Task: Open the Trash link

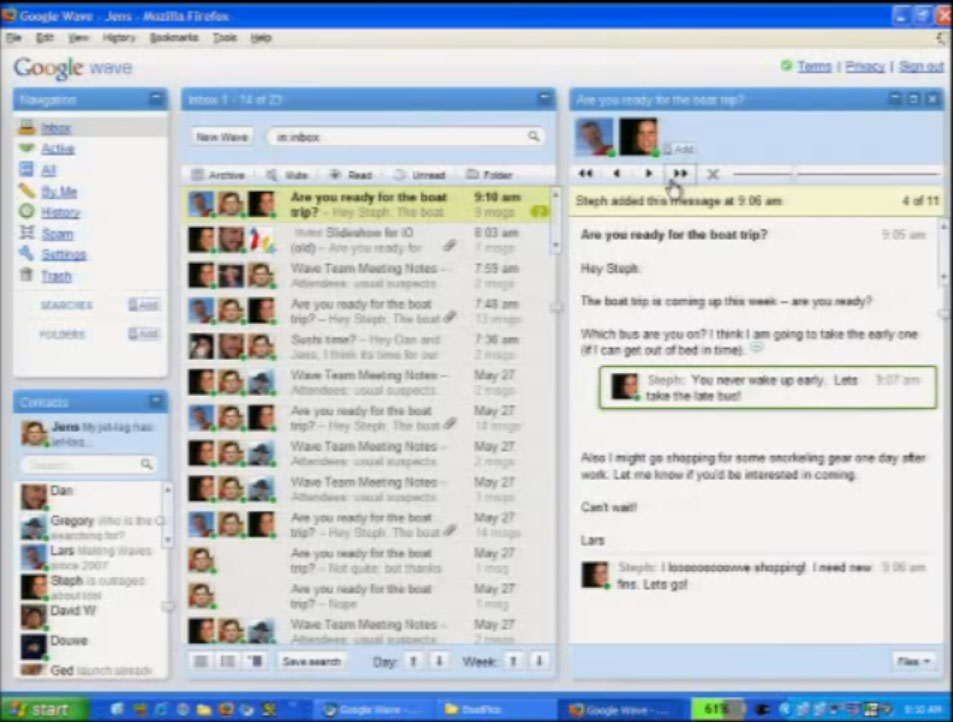Action: pyautogui.click(x=56, y=276)
